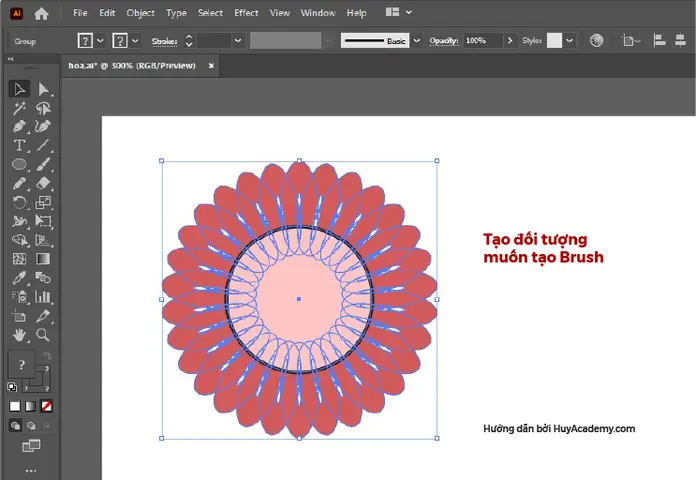
Task: Open the Effect menu
Action: pos(246,13)
